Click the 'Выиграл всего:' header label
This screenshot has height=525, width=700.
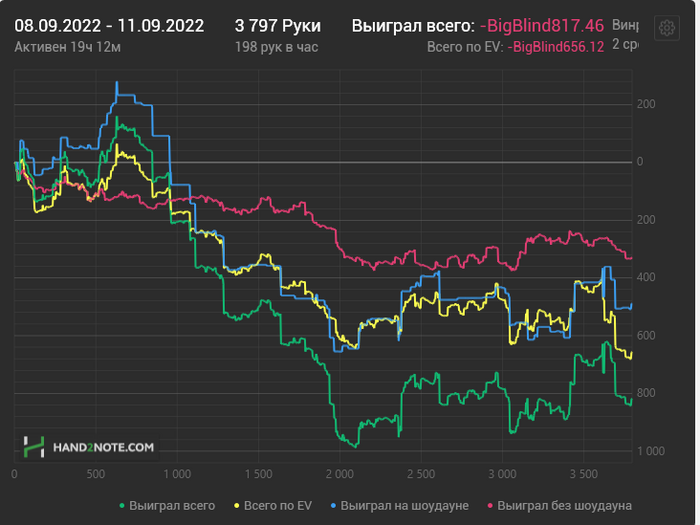pyautogui.click(x=413, y=26)
